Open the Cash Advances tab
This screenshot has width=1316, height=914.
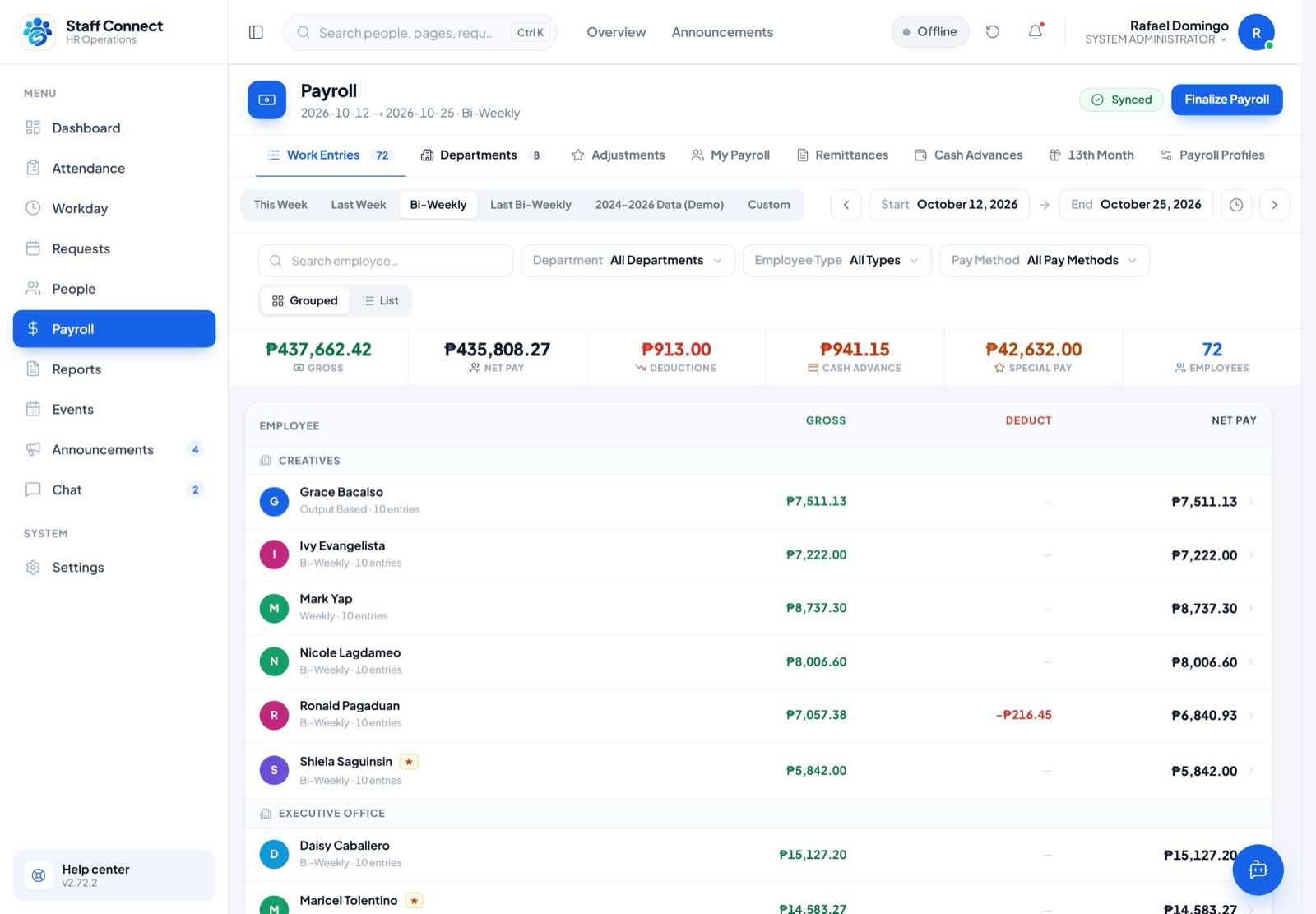[x=969, y=155]
